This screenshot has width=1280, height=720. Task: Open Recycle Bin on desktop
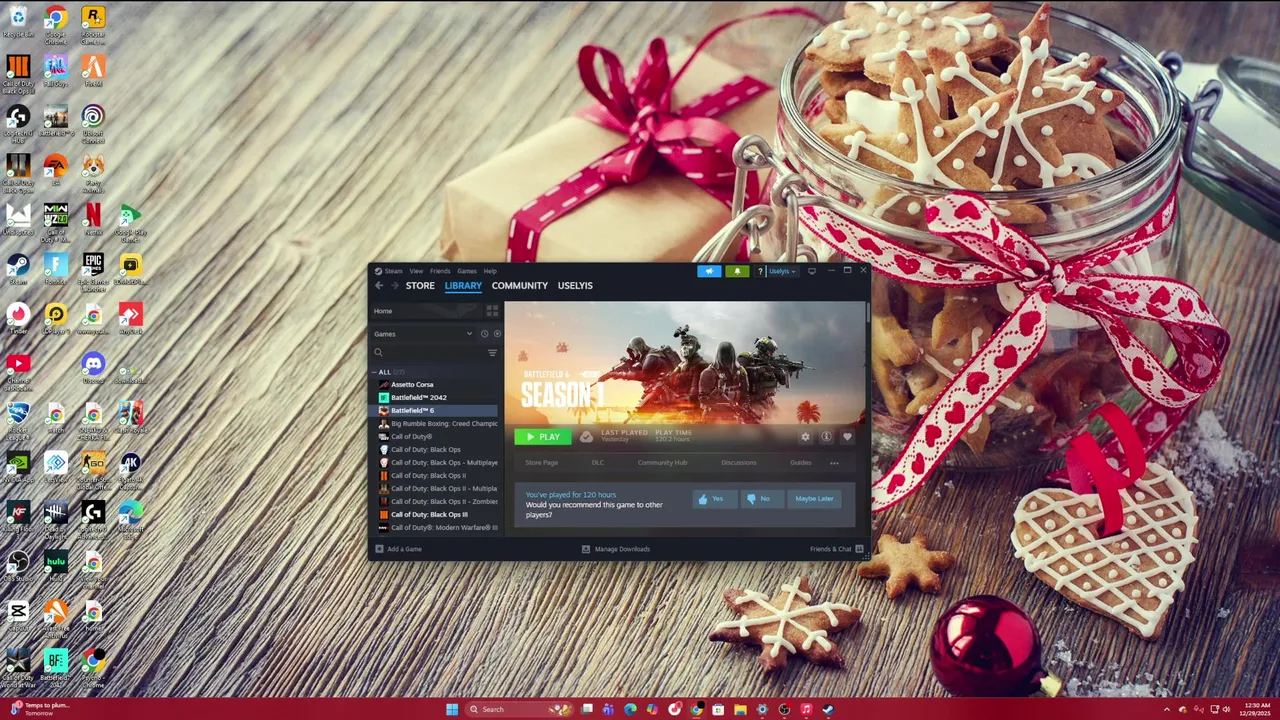(x=18, y=20)
